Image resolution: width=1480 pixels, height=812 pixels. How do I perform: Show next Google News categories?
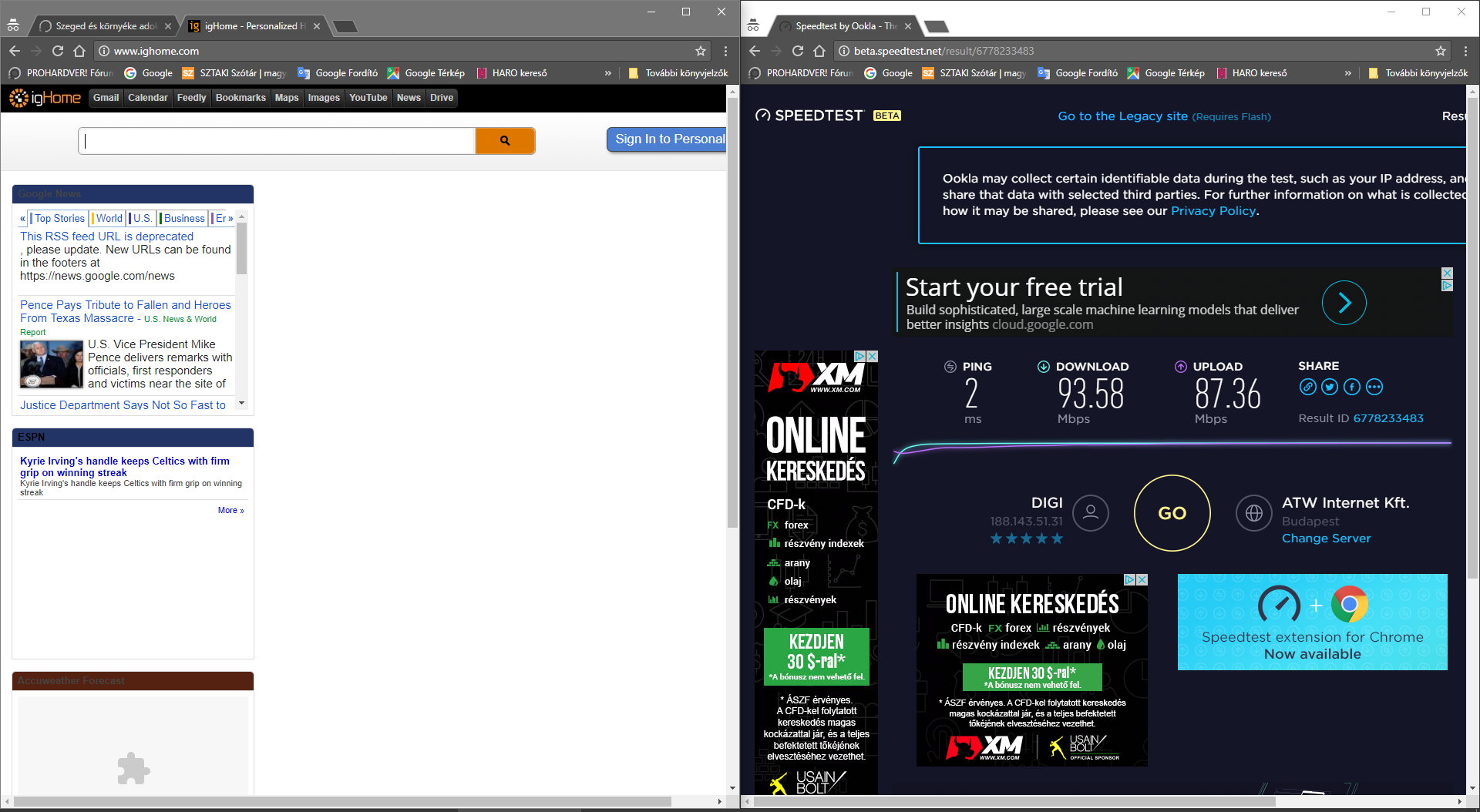230,219
